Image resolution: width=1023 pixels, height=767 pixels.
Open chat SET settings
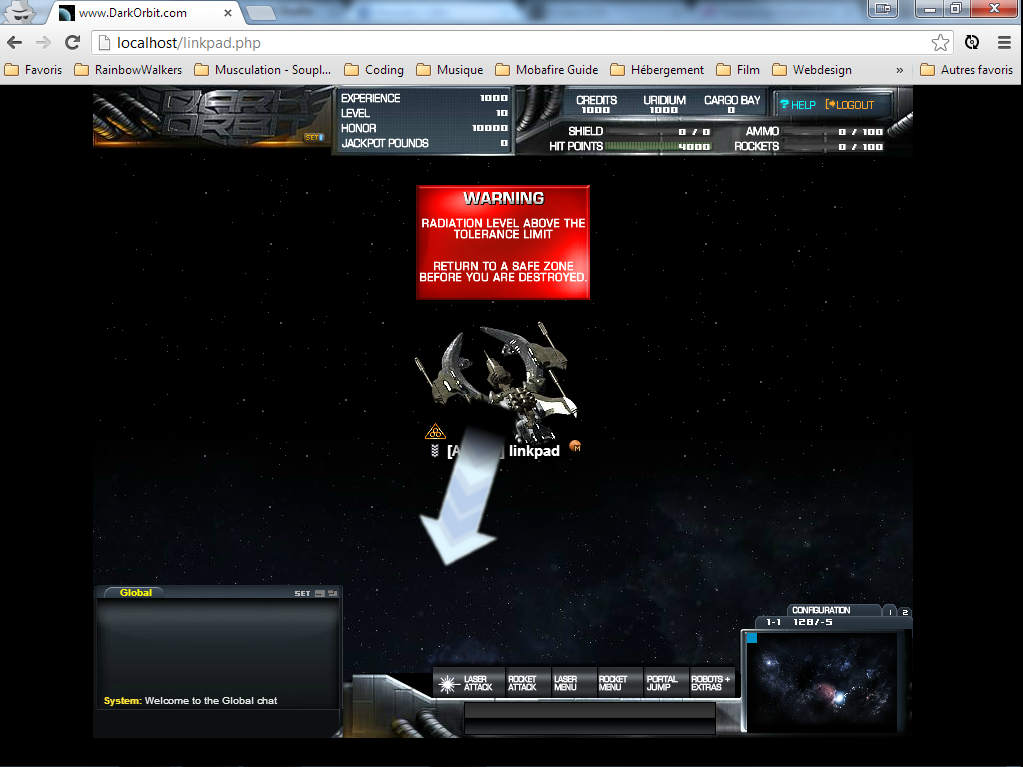301,594
